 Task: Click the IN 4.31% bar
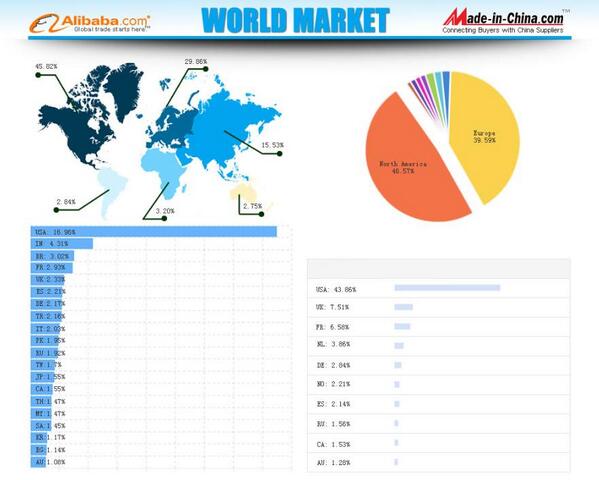tap(62, 244)
